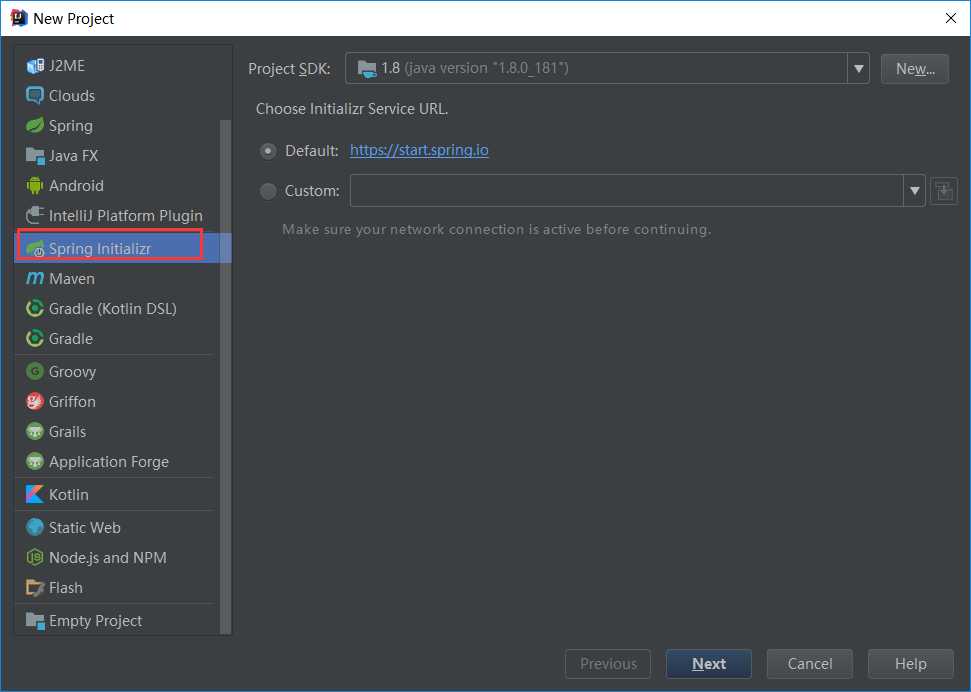Pick Kotlin from the project list
Screen dimensions: 971x692
pos(117,494)
